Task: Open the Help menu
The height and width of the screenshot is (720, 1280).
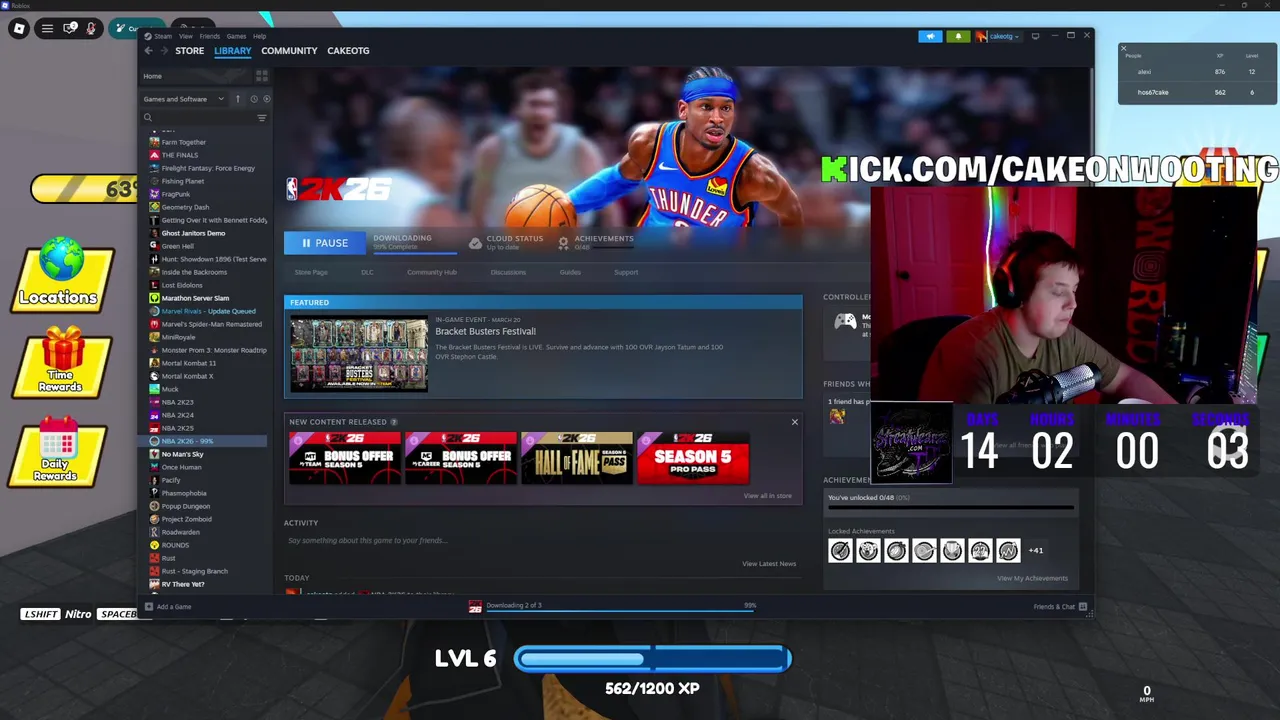Action: [x=260, y=36]
